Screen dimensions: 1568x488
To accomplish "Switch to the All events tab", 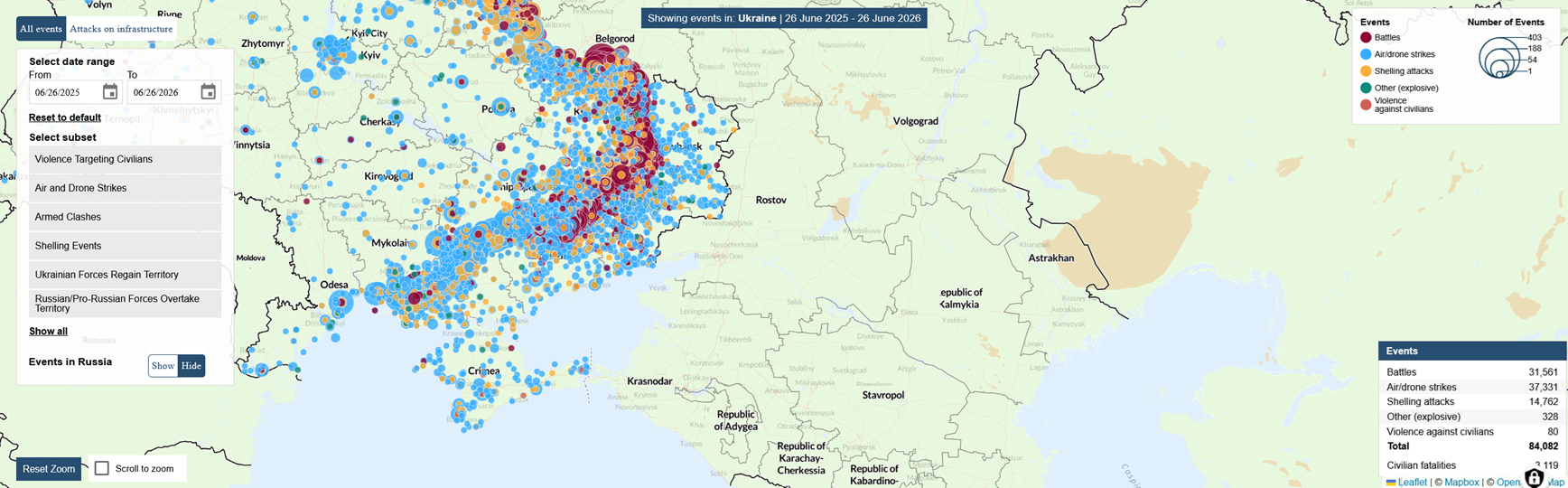I will point(41,29).
